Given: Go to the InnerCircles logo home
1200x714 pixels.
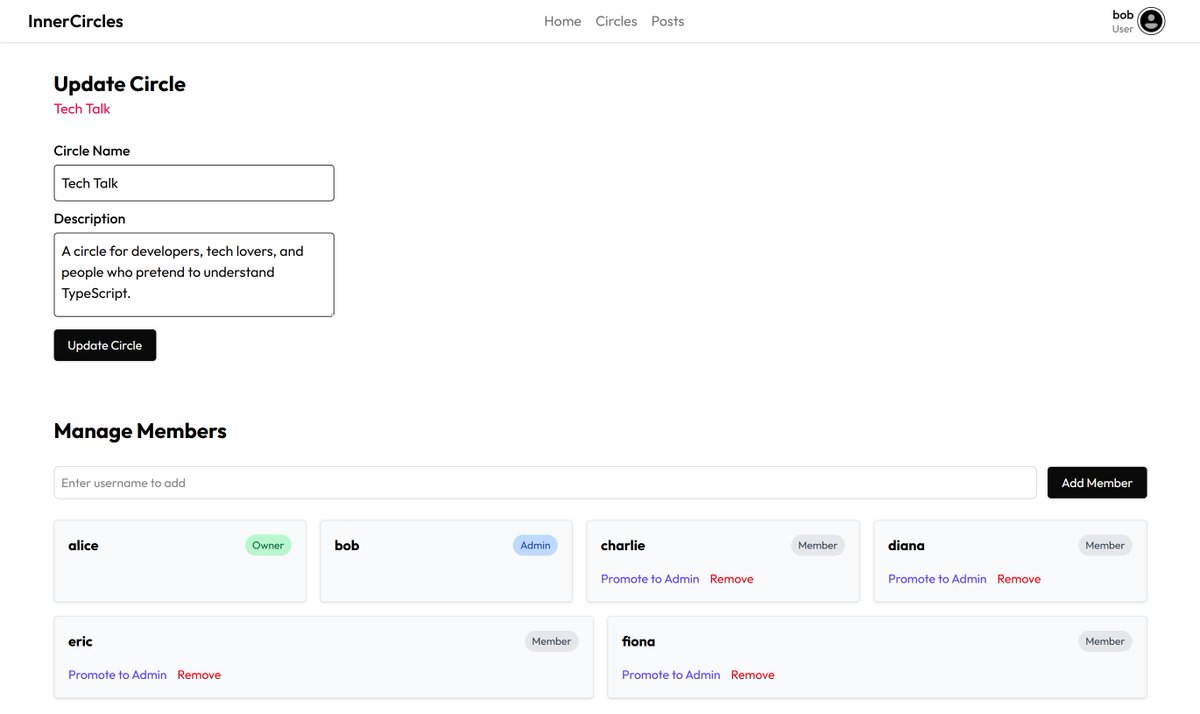Looking at the screenshot, I should coord(76,21).
